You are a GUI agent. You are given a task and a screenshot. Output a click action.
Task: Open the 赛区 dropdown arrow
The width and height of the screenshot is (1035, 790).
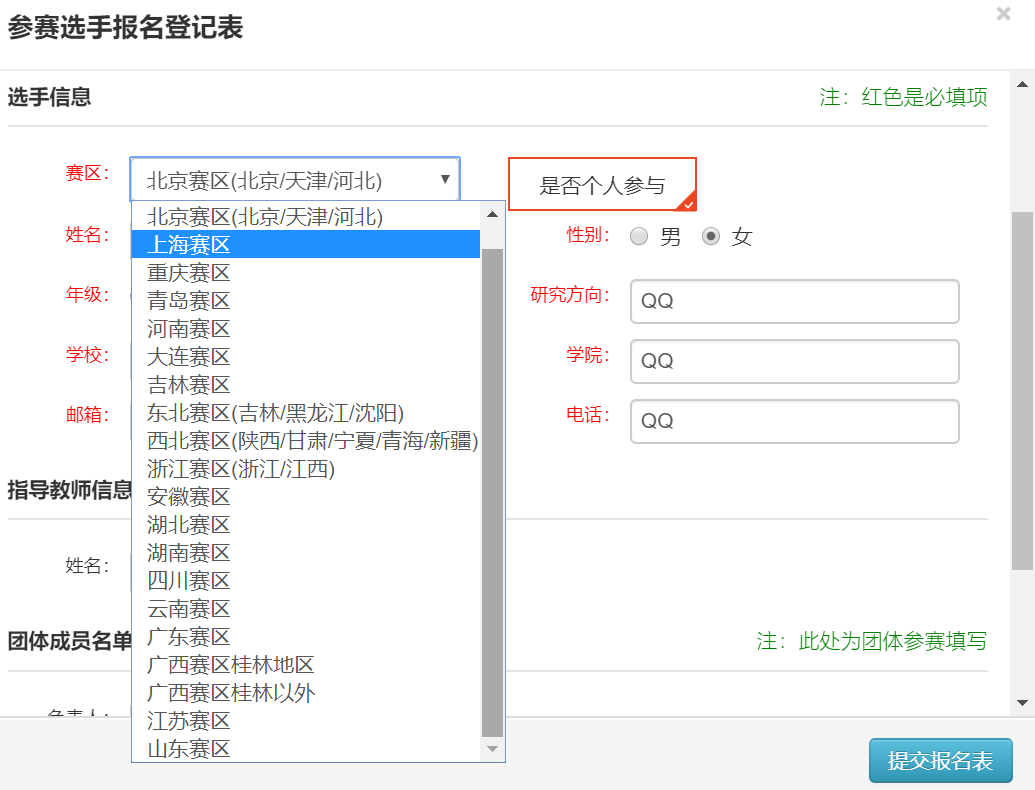coord(445,180)
